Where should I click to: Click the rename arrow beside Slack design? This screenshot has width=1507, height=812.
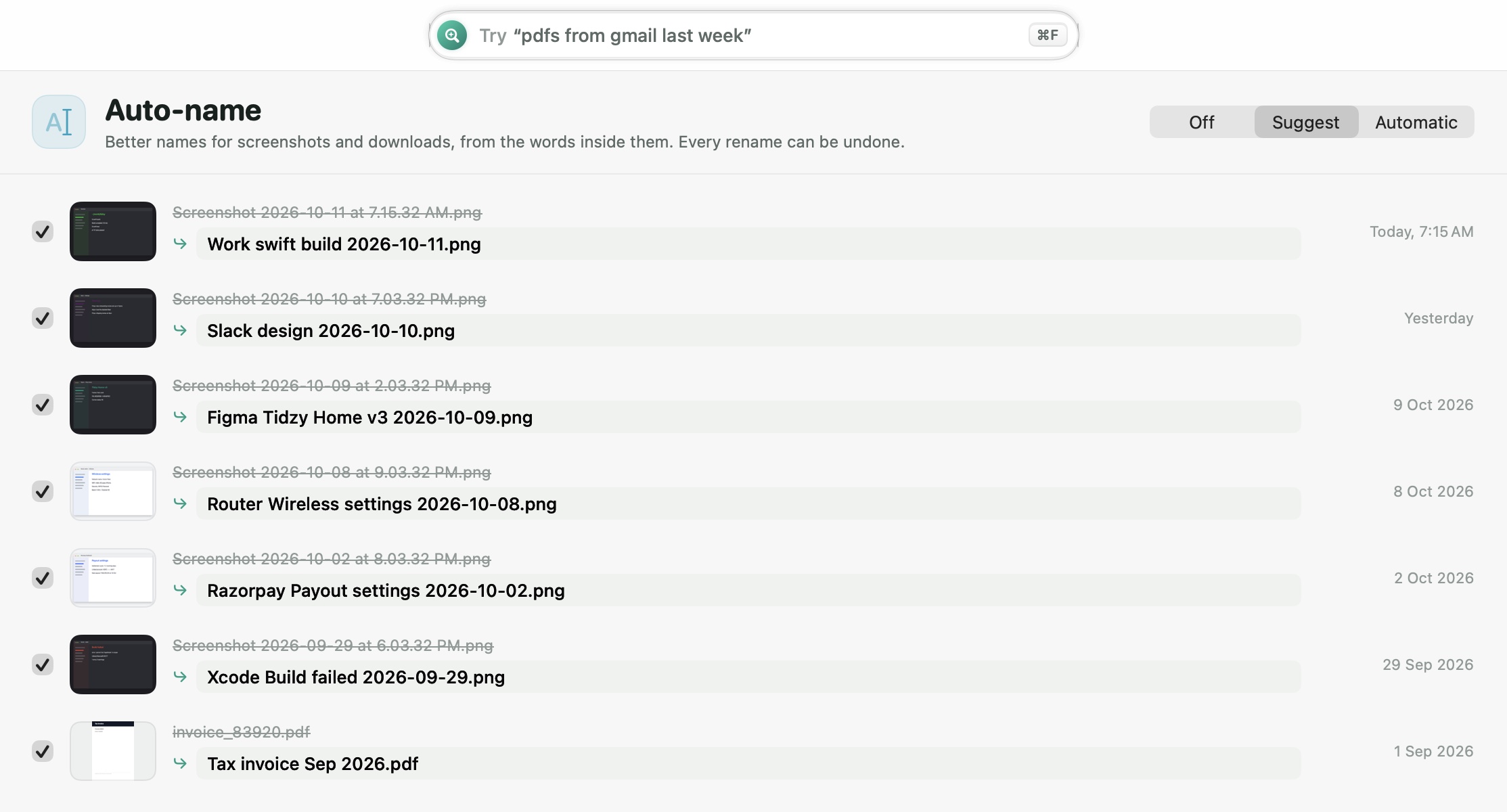[x=180, y=330]
